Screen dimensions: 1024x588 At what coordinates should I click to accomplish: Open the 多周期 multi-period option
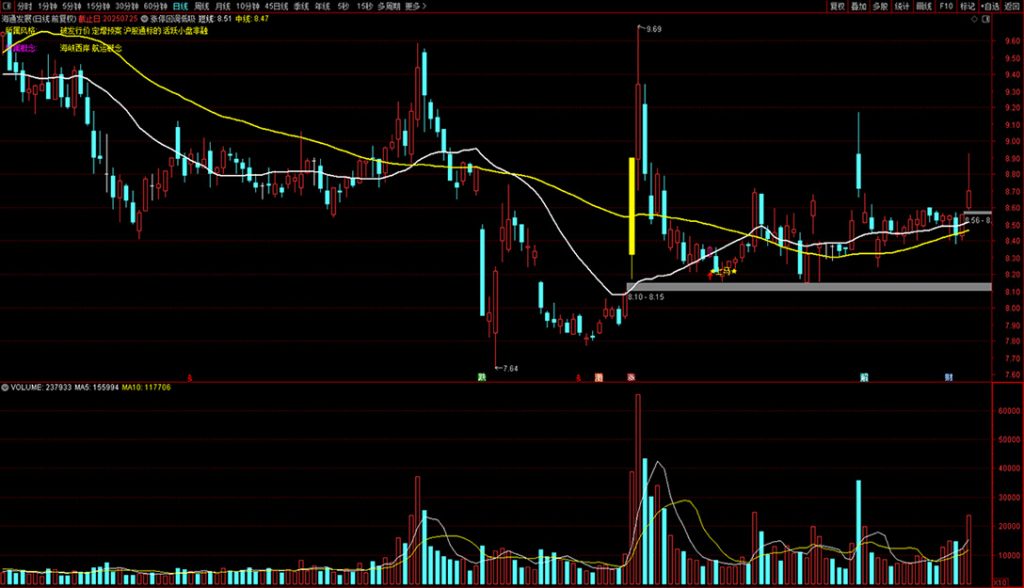pyautogui.click(x=387, y=6)
